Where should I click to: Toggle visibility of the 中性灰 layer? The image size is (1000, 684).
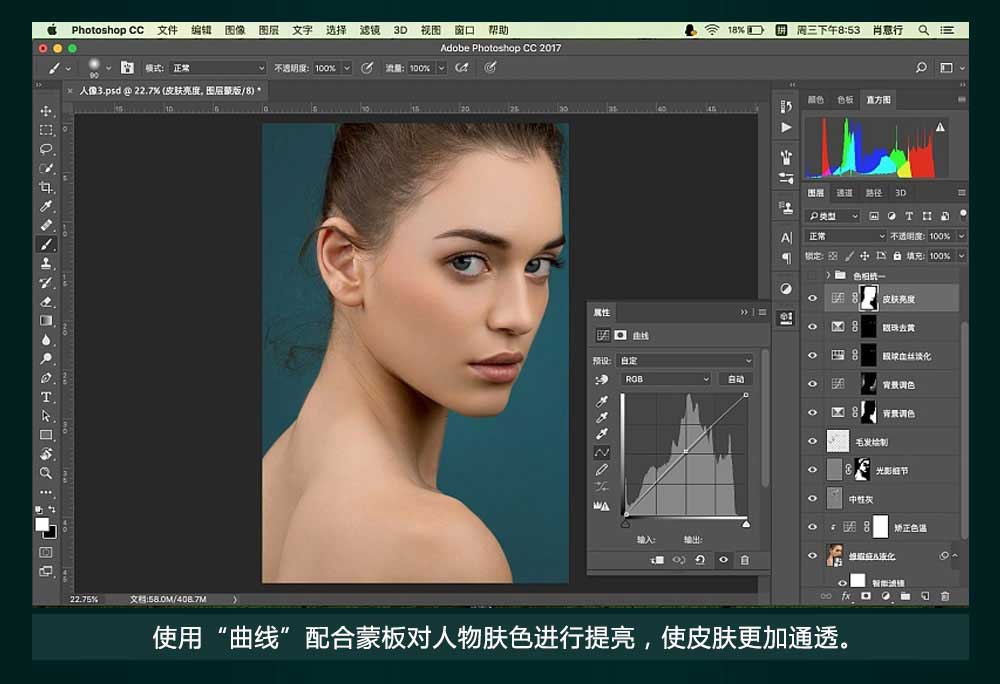pyautogui.click(x=812, y=498)
